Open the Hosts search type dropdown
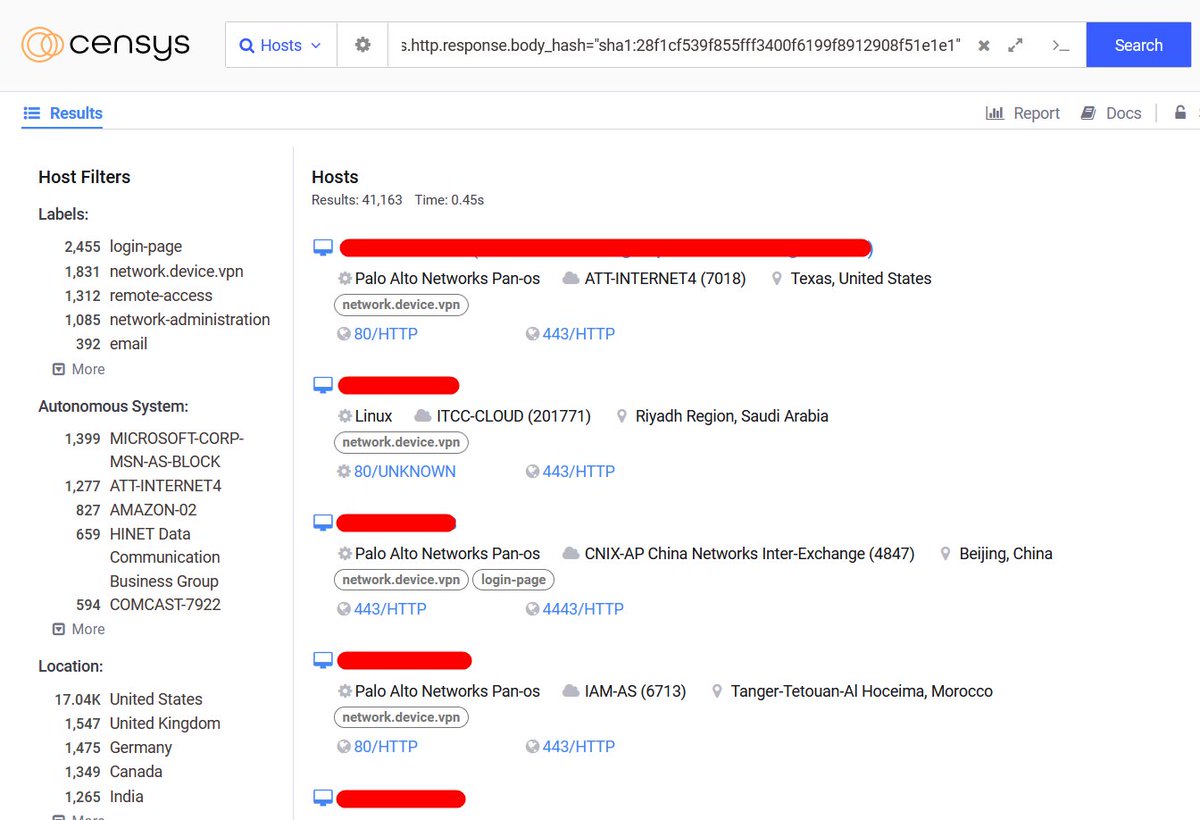The image size is (1200, 820). point(281,45)
